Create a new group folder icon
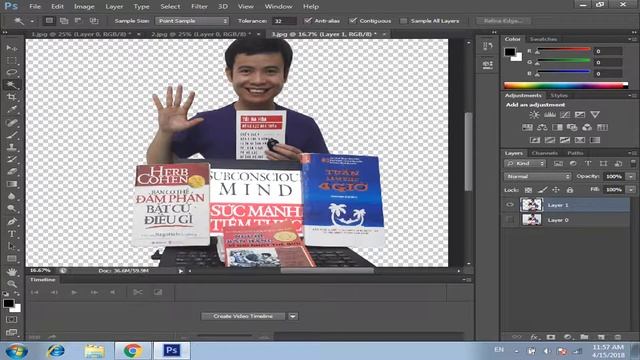The height and width of the screenshot is (360, 640). tap(584, 337)
